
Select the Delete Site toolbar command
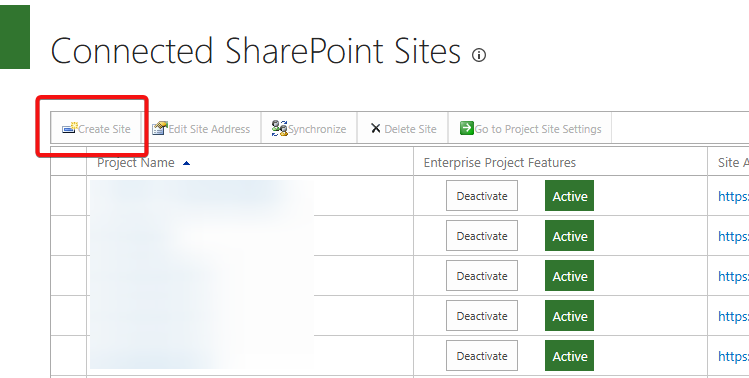(403, 129)
